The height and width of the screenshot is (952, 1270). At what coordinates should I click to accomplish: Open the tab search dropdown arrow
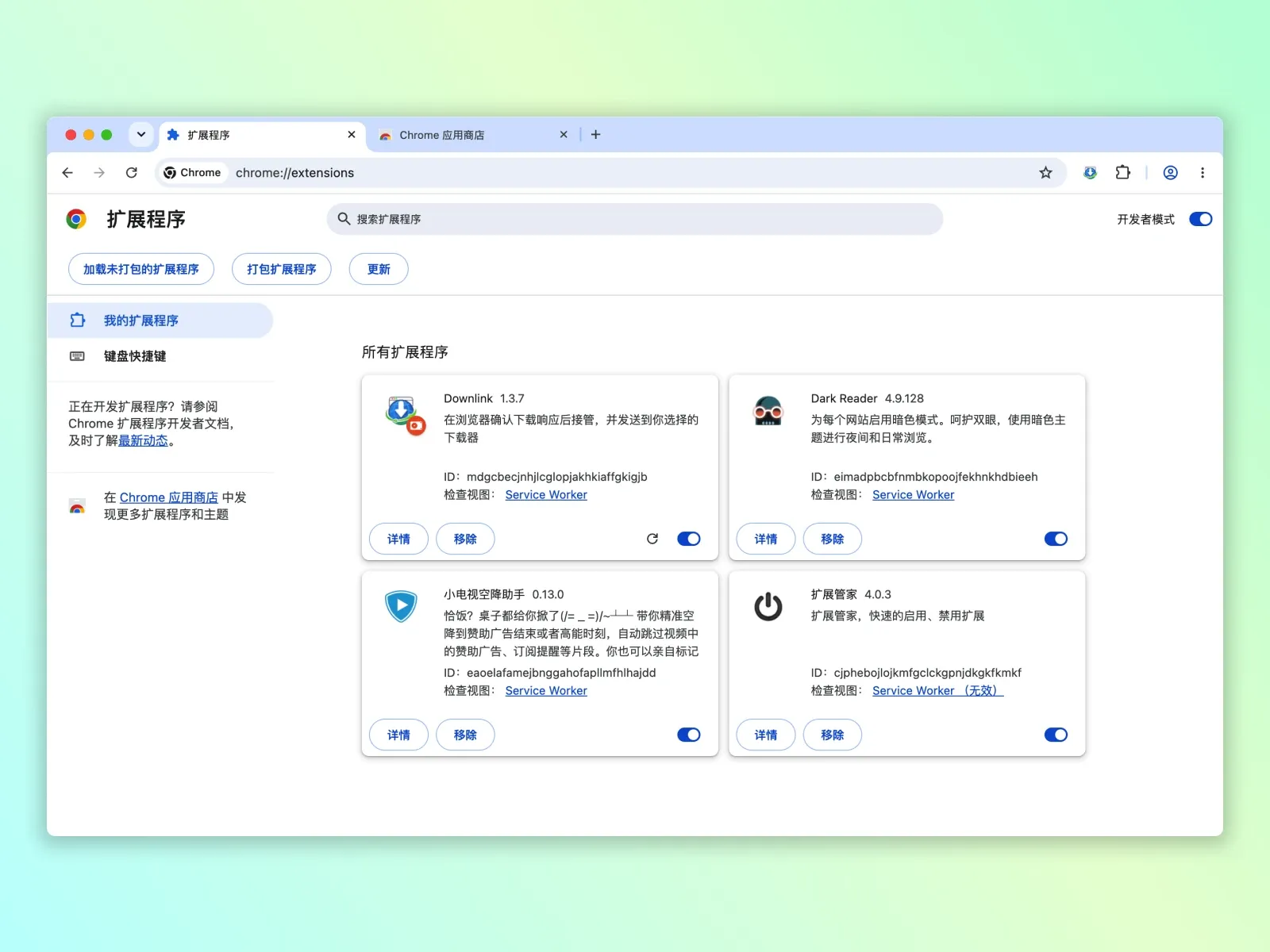click(x=140, y=135)
